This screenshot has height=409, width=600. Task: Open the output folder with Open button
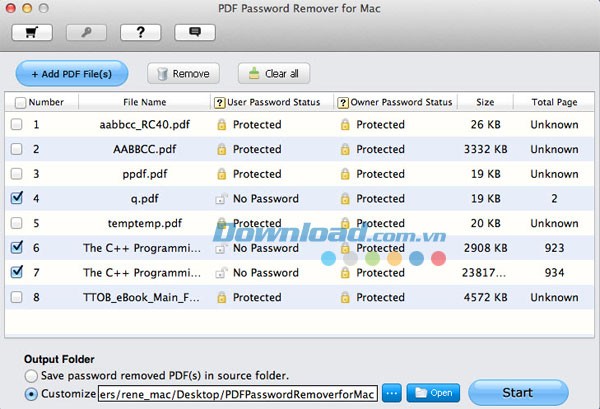433,393
